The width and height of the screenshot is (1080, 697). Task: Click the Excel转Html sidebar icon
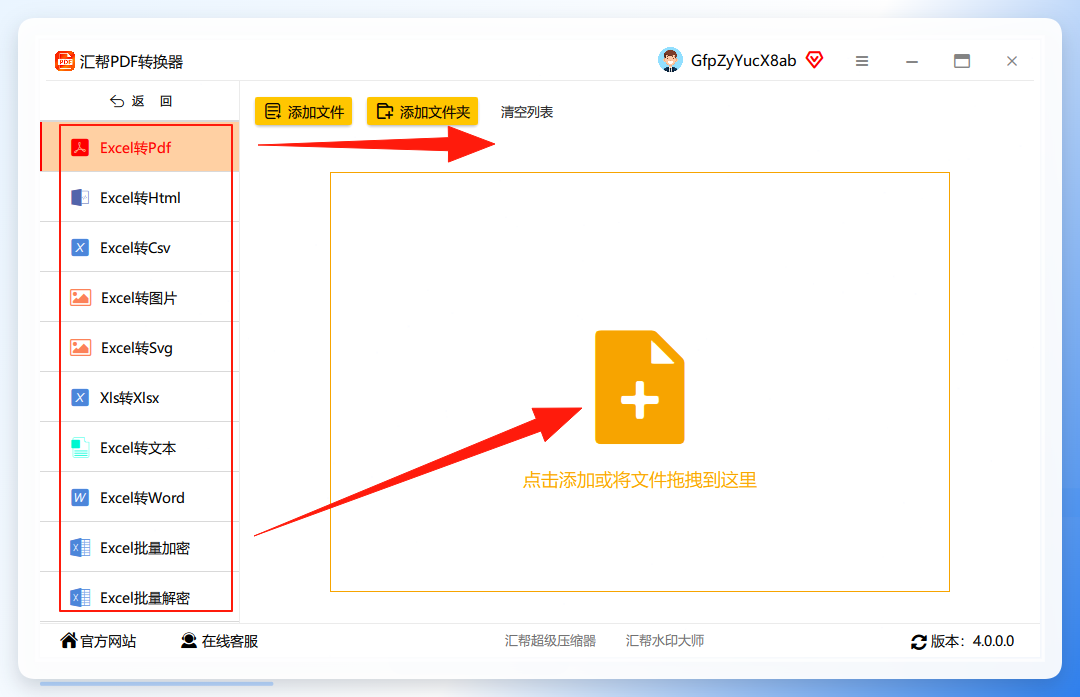pos(80,198)
